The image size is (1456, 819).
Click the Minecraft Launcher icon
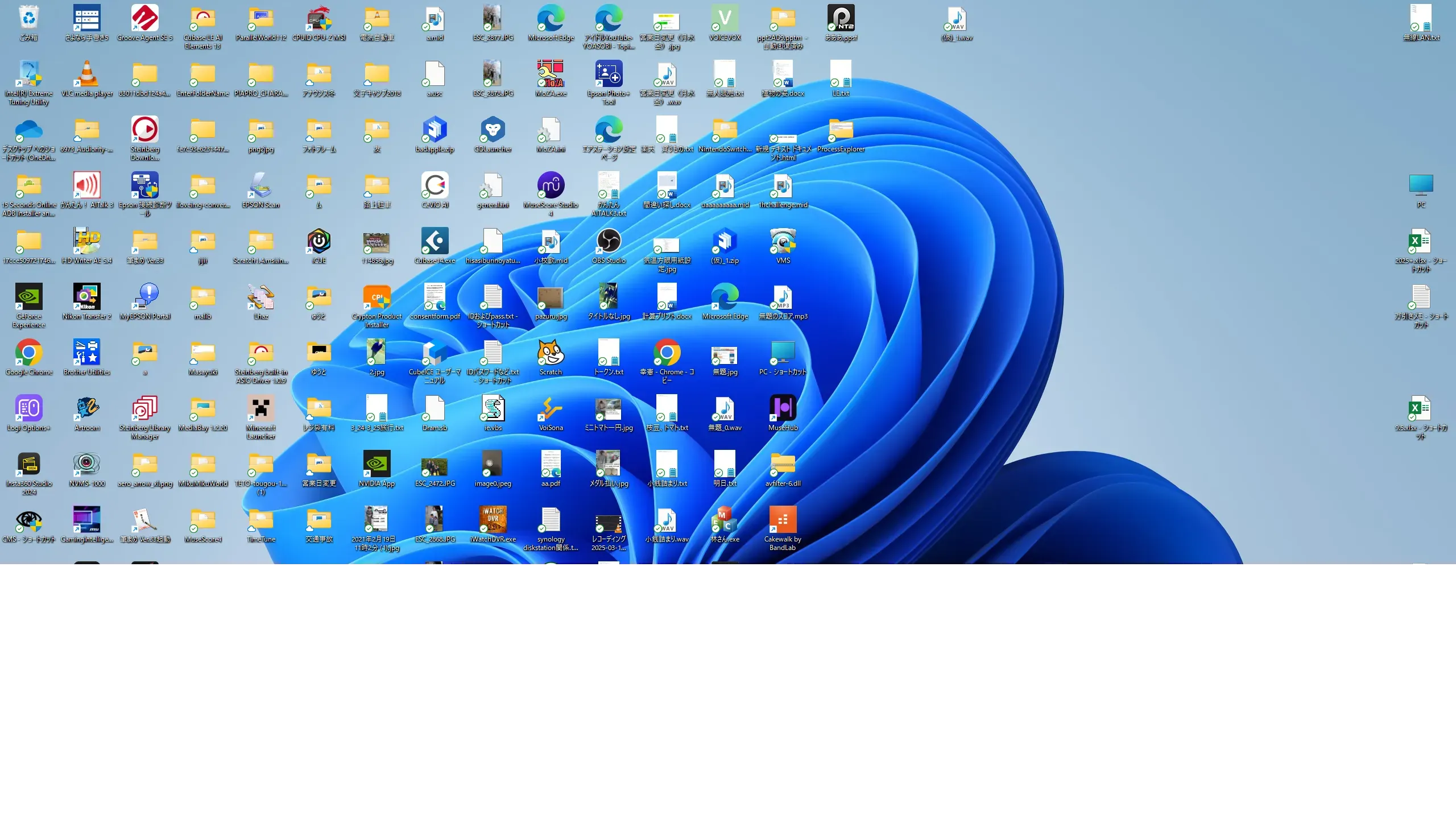point(261,409)
